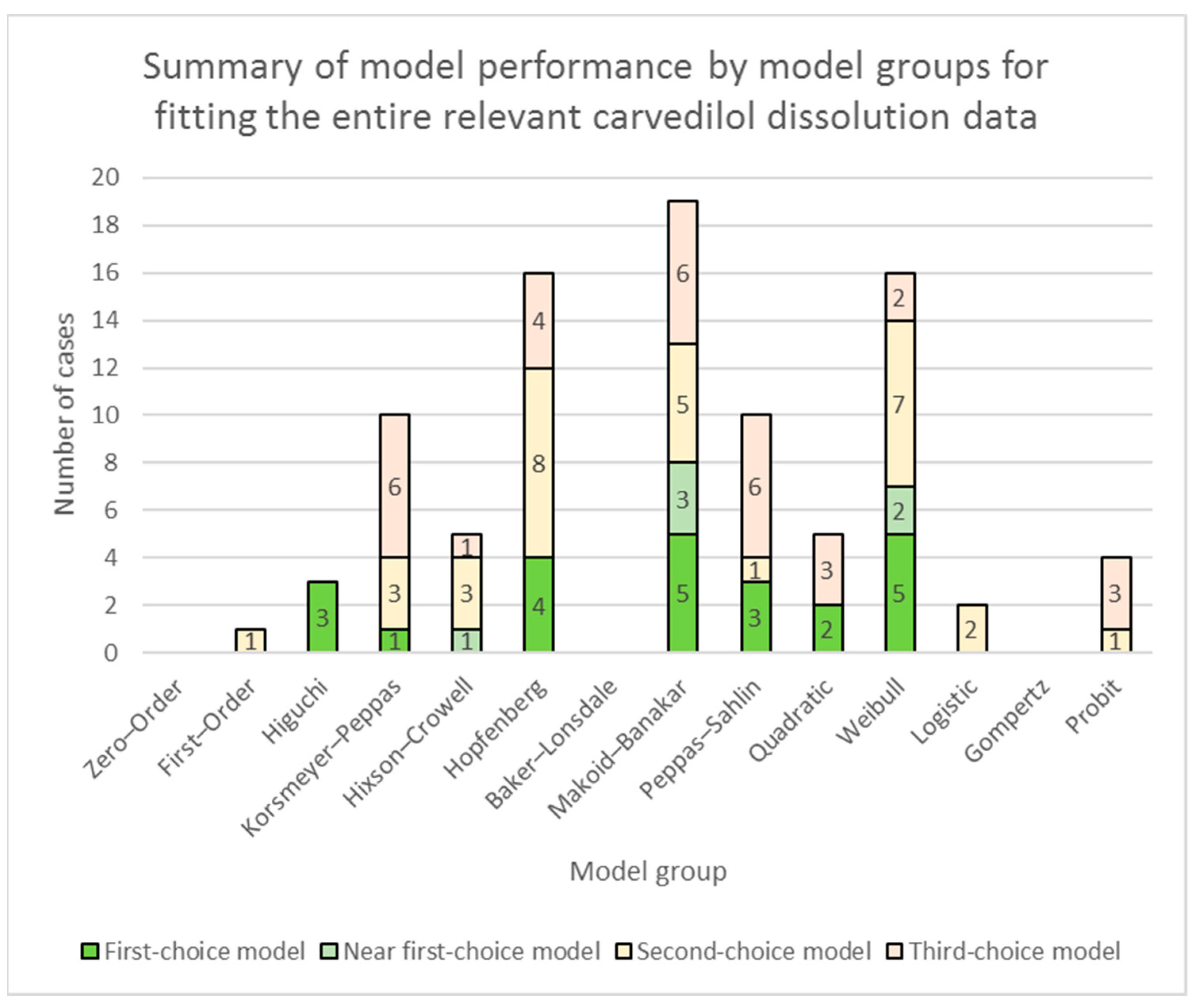The width and height of the screenshot is (1197, 1008).
Task: Click Weibull second-choice segment labeled 7
Action: [899, 403]
